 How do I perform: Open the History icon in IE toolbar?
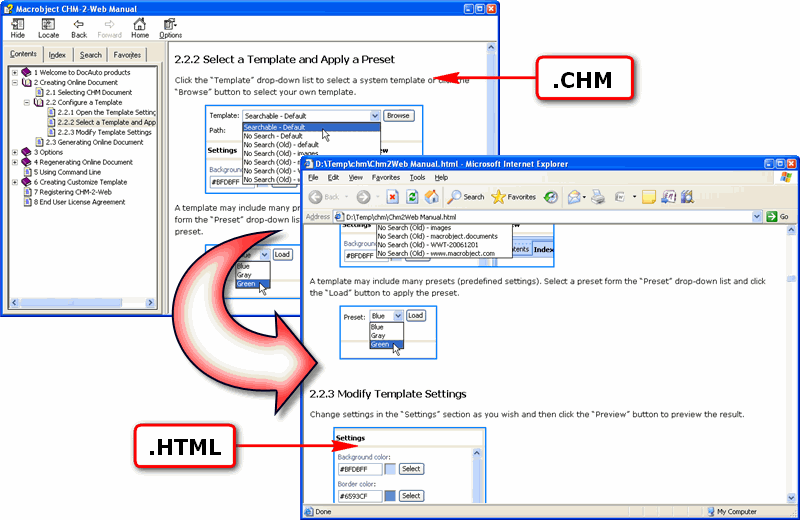point(550,197)
